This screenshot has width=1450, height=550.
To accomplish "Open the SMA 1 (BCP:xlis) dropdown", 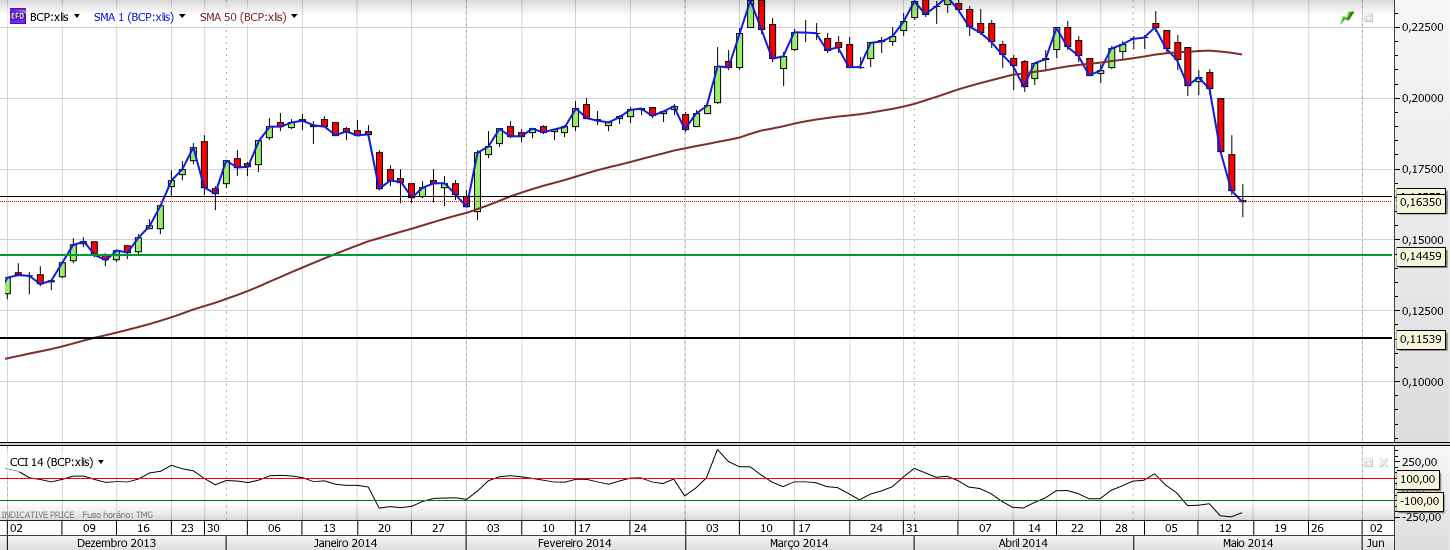I will (182, 17).
